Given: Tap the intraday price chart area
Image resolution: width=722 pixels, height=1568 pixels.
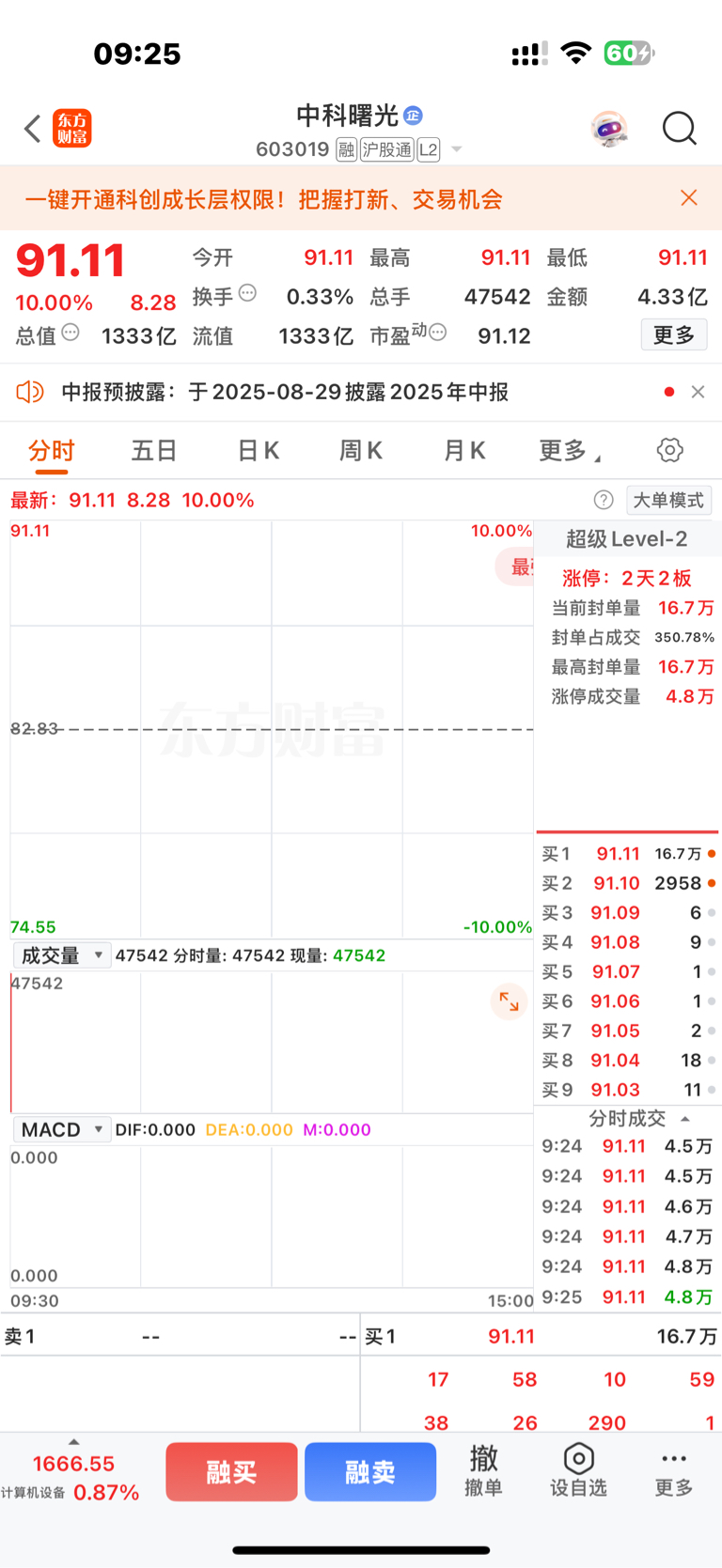Looking at the screenshot, I should (272, 729).
